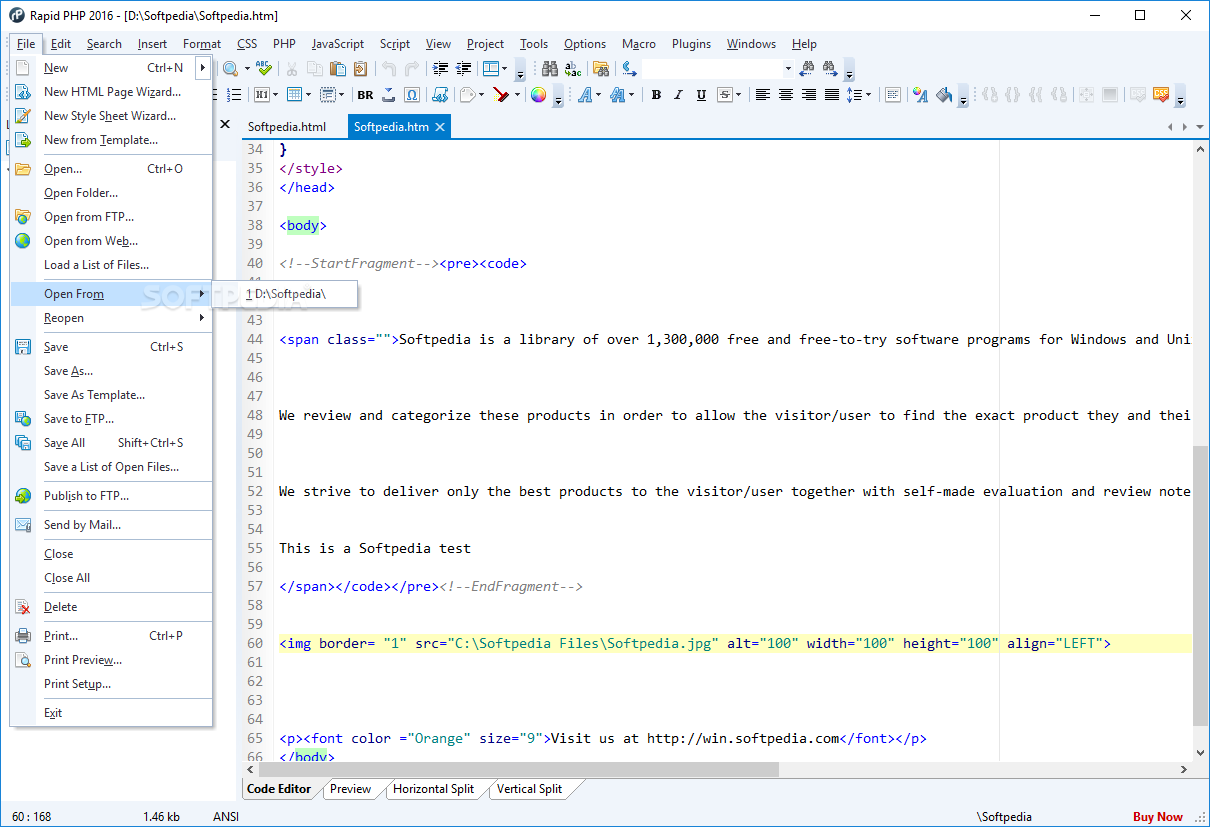Click the Find binoculars icon
1210x827 pixels.
point(550,69)
